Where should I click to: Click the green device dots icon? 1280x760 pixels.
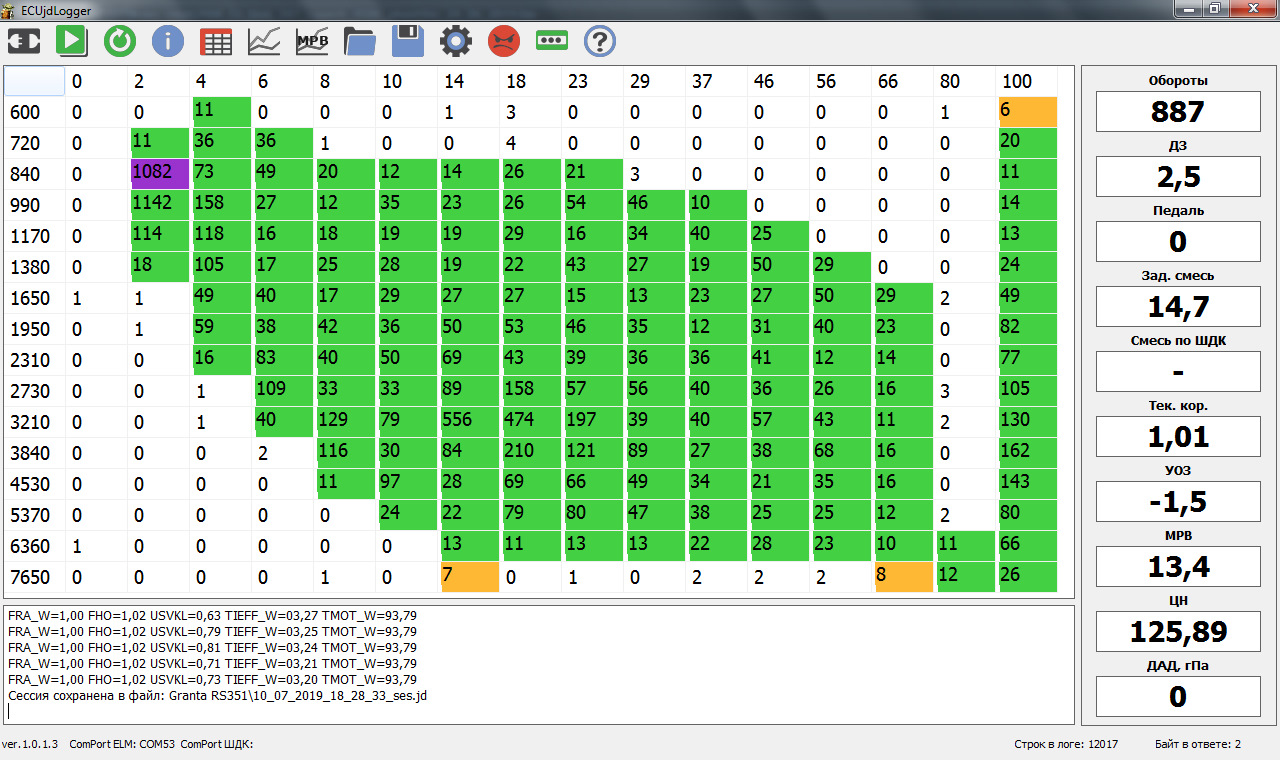552,41
